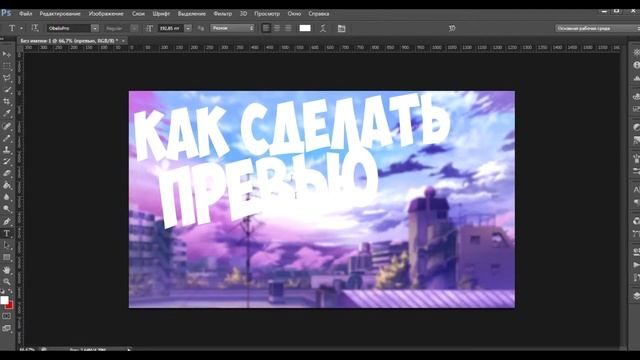Set left text alignment

[x=266, y=28]
